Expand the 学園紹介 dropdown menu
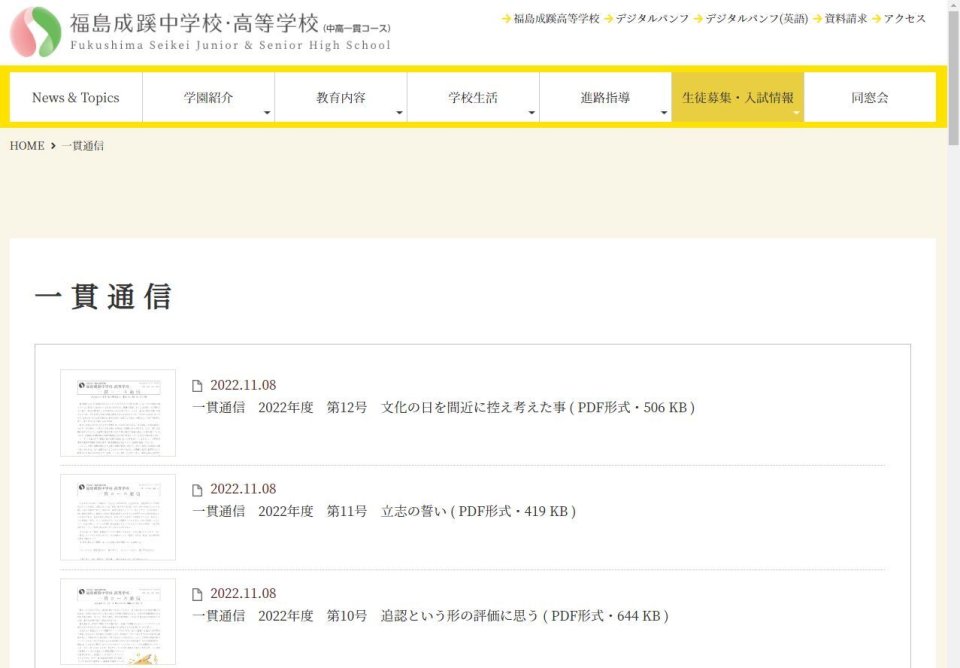Image resolution: width=960 pixels, height=668 pixels. click(x=208, y=98)
